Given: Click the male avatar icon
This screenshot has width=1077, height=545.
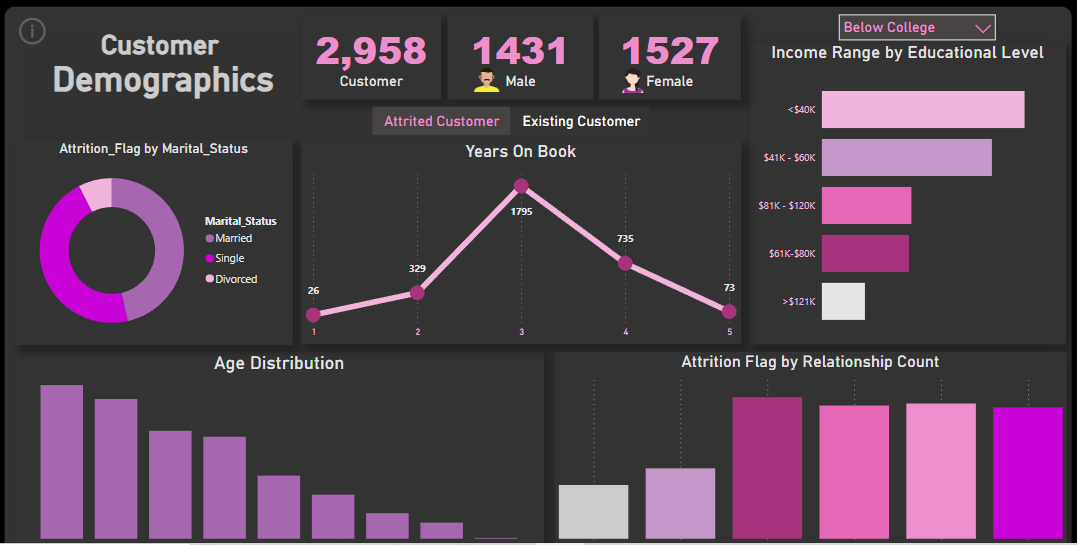Looking at the screenshot, I should point(486,82).
